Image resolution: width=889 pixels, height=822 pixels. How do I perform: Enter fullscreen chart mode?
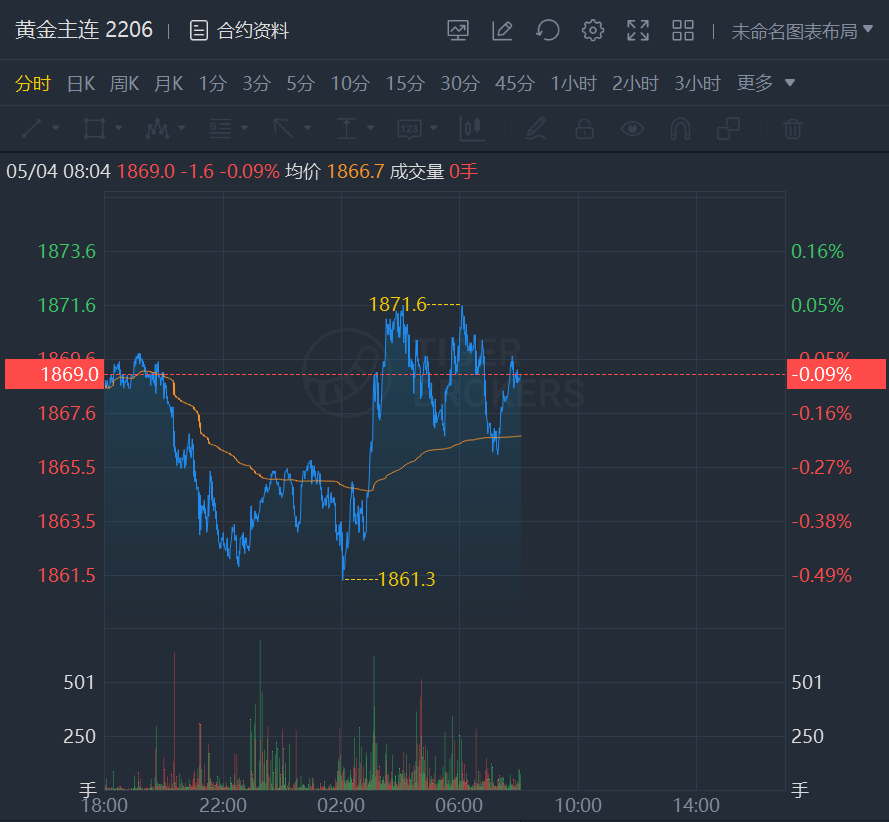(x=638, y=31)
